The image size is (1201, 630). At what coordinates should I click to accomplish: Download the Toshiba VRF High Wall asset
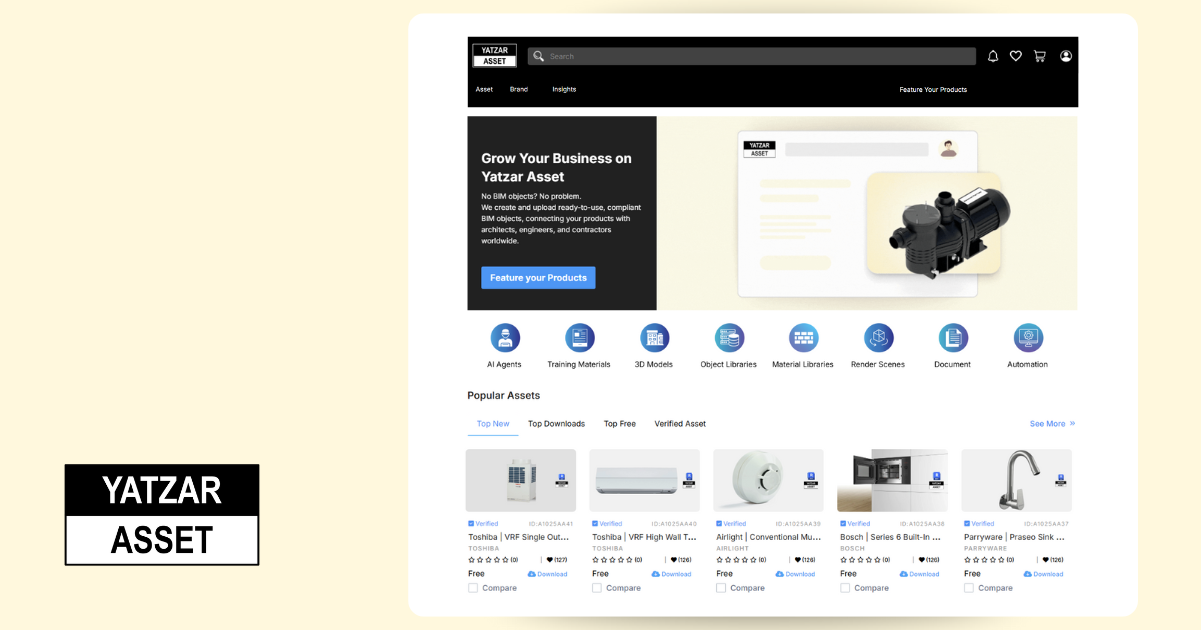[x=671, y=574]
